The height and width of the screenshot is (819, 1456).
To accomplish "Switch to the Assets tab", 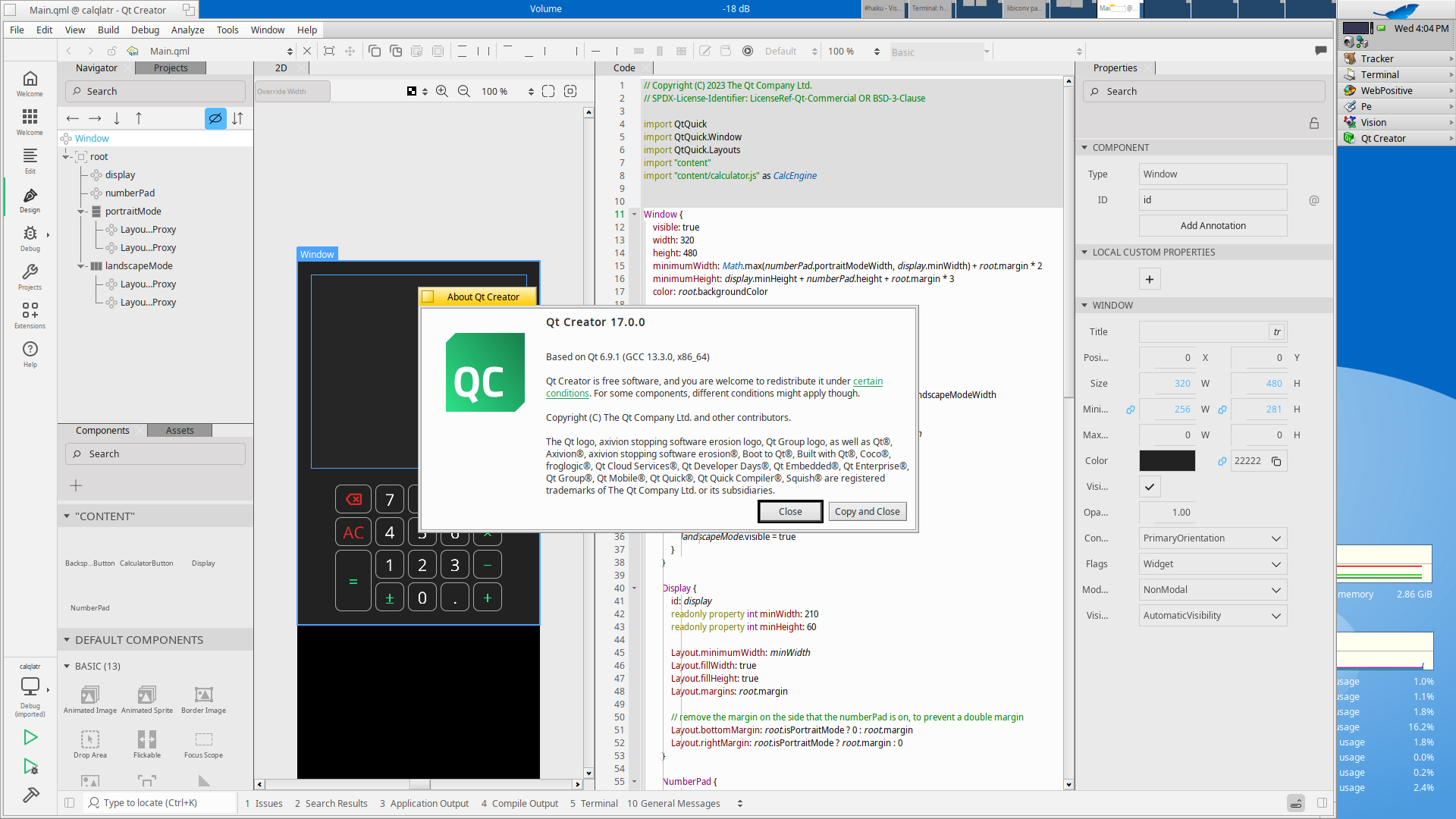I will coord(180,430).
